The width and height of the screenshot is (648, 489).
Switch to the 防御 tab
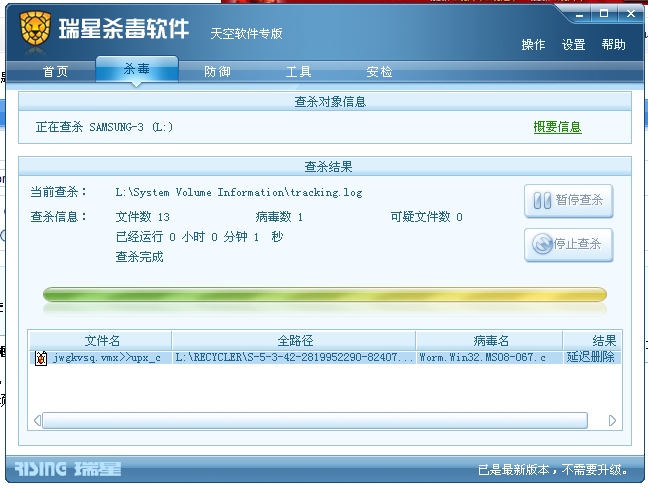(x=217, y=72)
